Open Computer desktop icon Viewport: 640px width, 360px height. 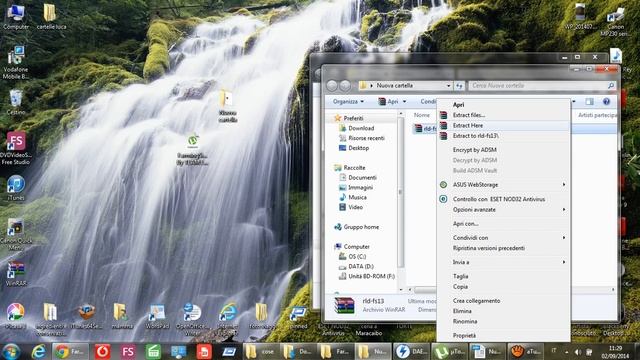click(16, 18)
